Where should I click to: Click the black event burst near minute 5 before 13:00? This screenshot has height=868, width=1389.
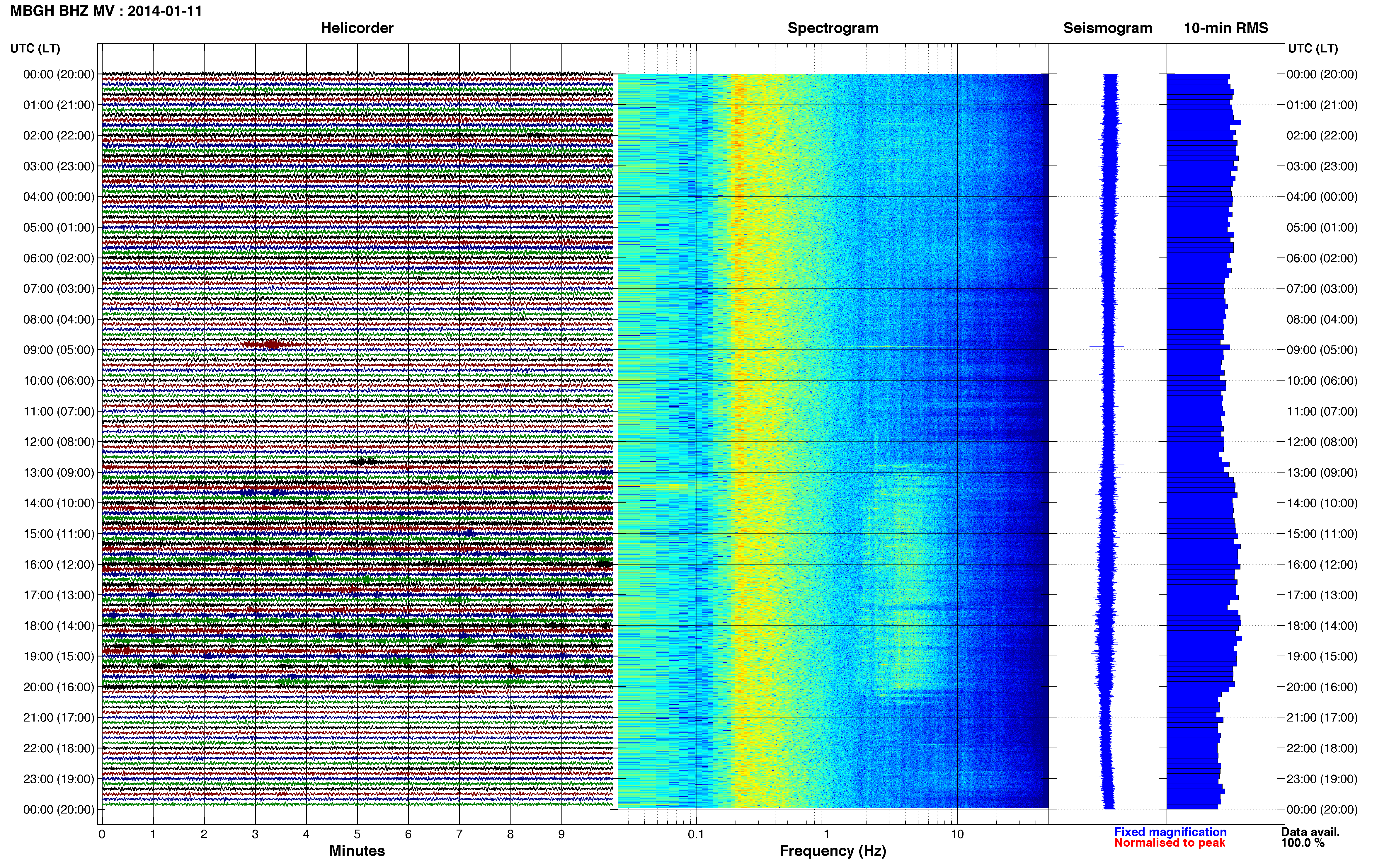point(363,462)
